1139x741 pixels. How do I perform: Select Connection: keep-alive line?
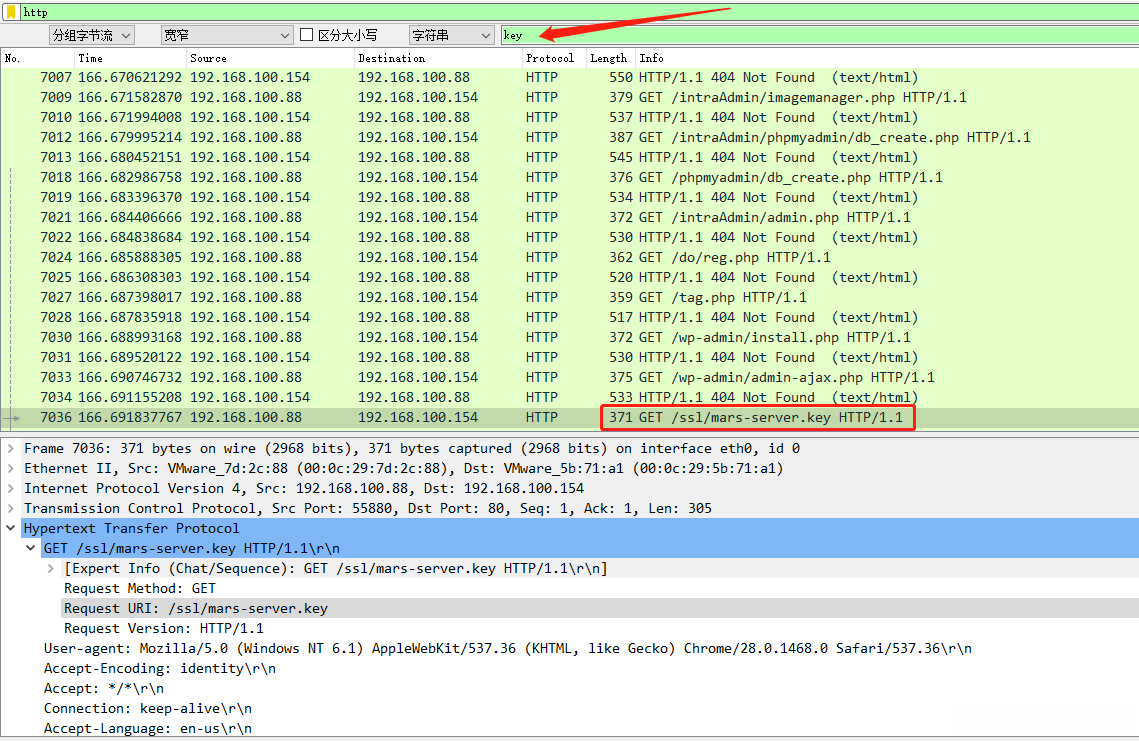click(x=147, y=708)
